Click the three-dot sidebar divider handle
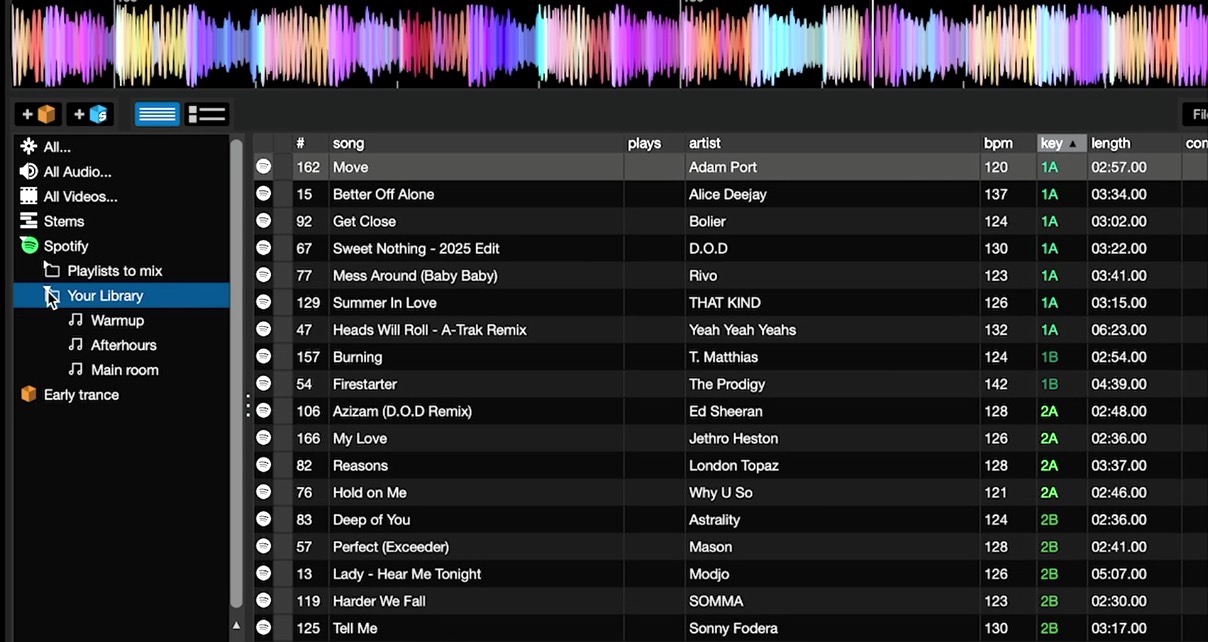1208x642 pixels. pos(247,405)
